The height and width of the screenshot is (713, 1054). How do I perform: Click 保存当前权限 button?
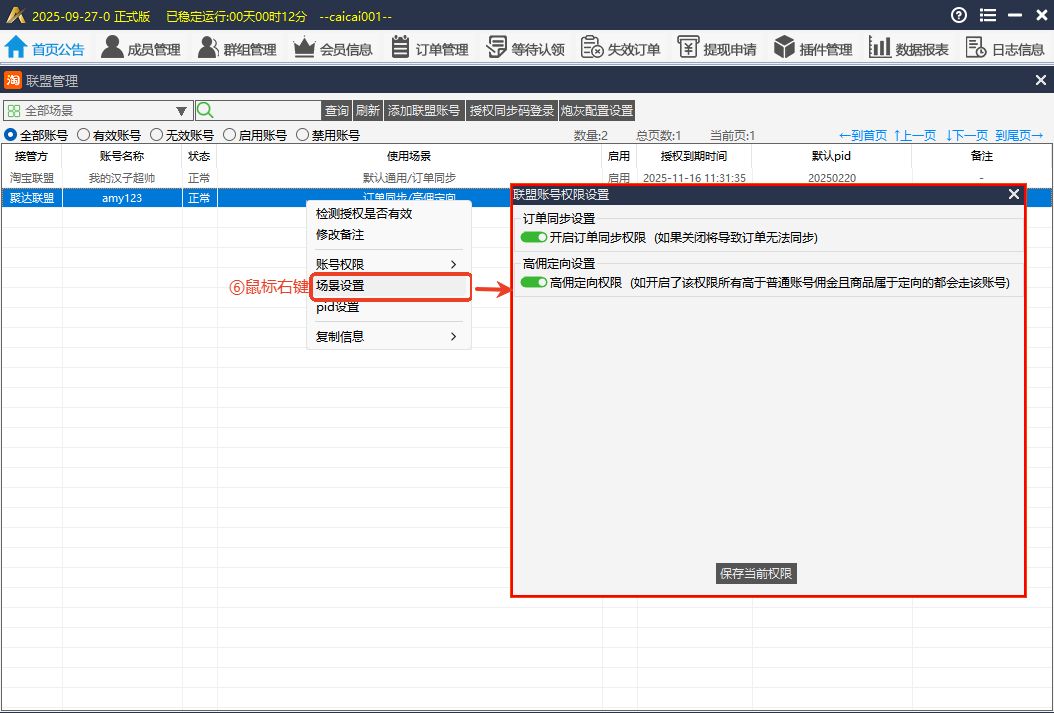(757, 573)
